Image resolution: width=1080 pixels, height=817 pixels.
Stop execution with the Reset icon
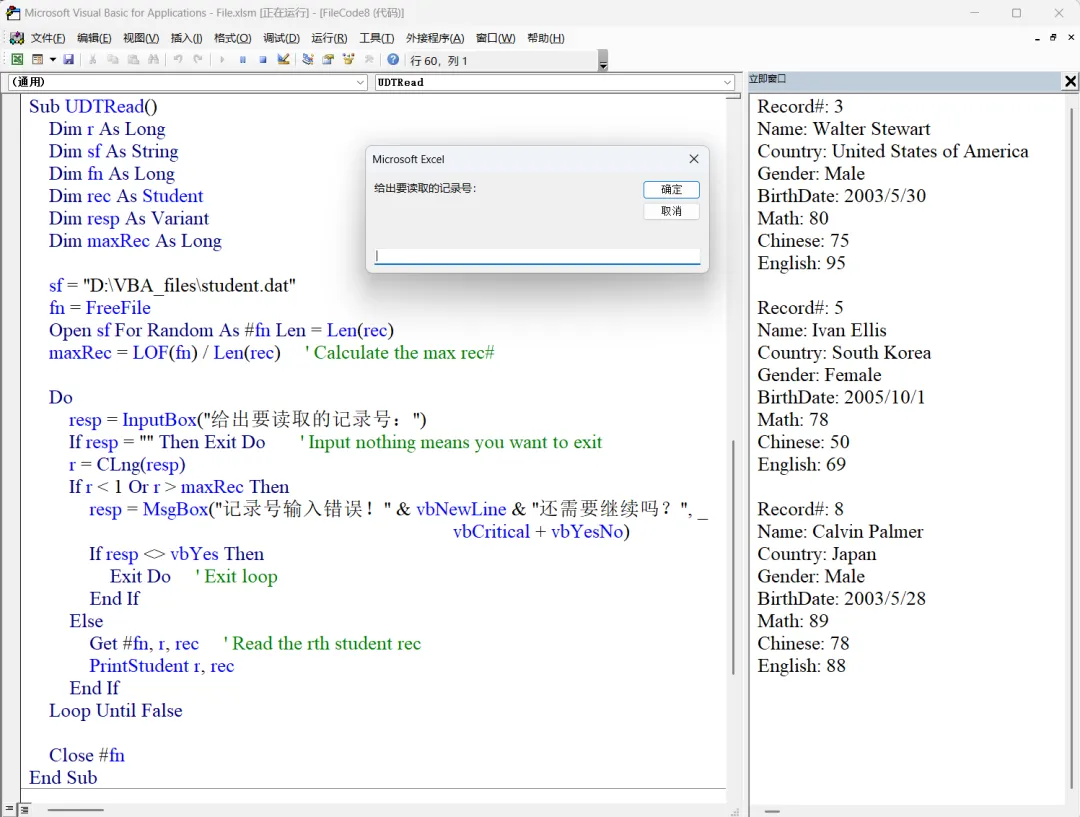click(262, 60)
